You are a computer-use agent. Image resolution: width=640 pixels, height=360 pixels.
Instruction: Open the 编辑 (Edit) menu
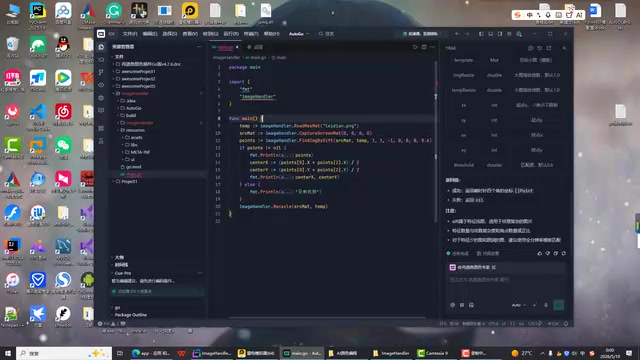[x=150, y=34]
